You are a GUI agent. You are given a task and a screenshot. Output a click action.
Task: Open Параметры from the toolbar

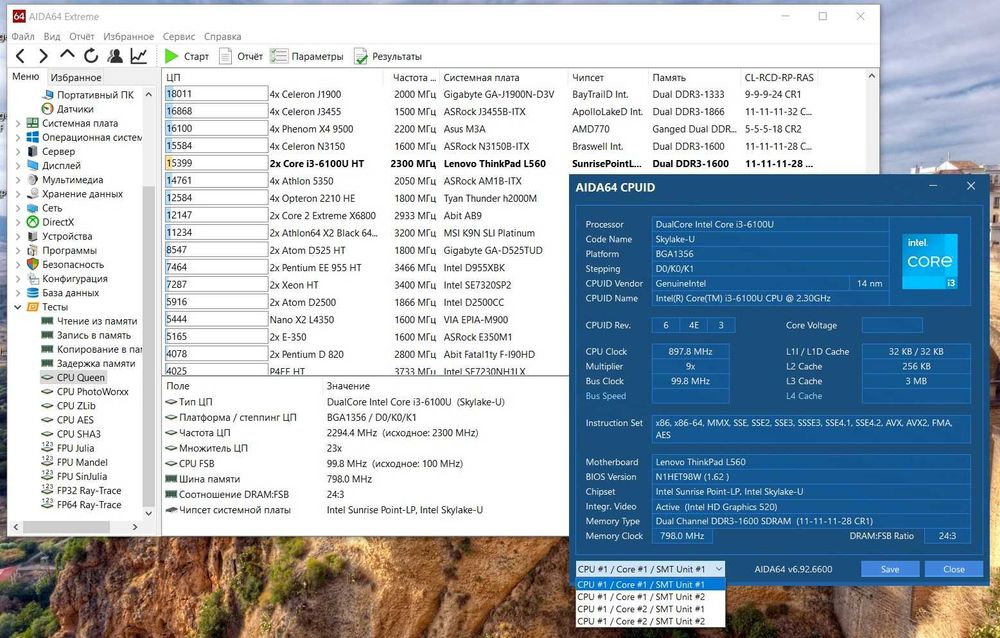pos(307,56)
